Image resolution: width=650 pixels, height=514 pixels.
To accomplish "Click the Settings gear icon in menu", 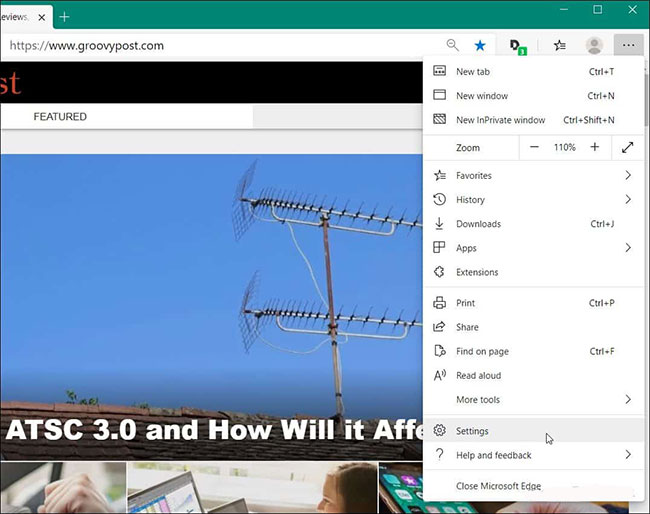I will click(439, 430).
